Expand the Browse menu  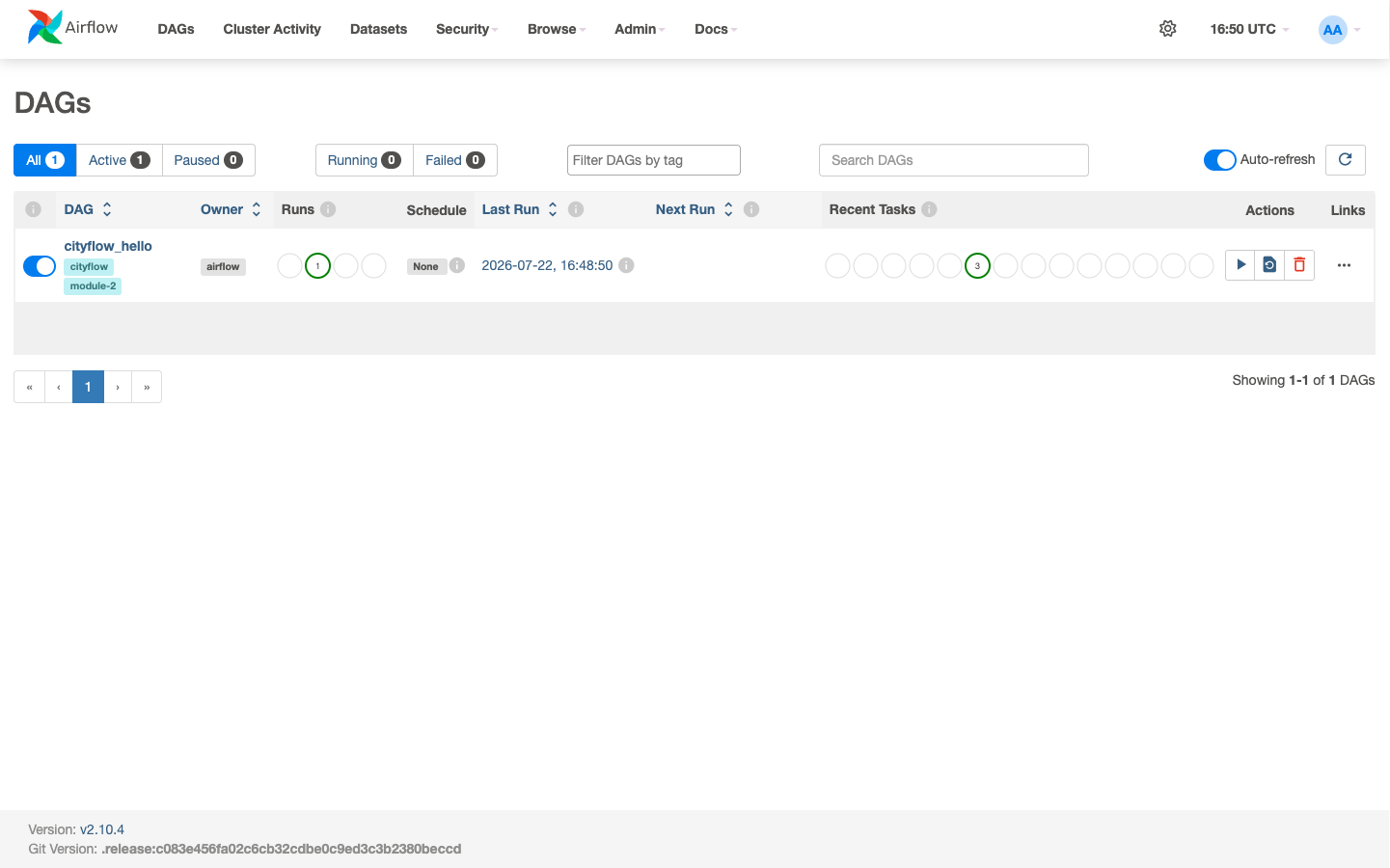click(557, 29)
